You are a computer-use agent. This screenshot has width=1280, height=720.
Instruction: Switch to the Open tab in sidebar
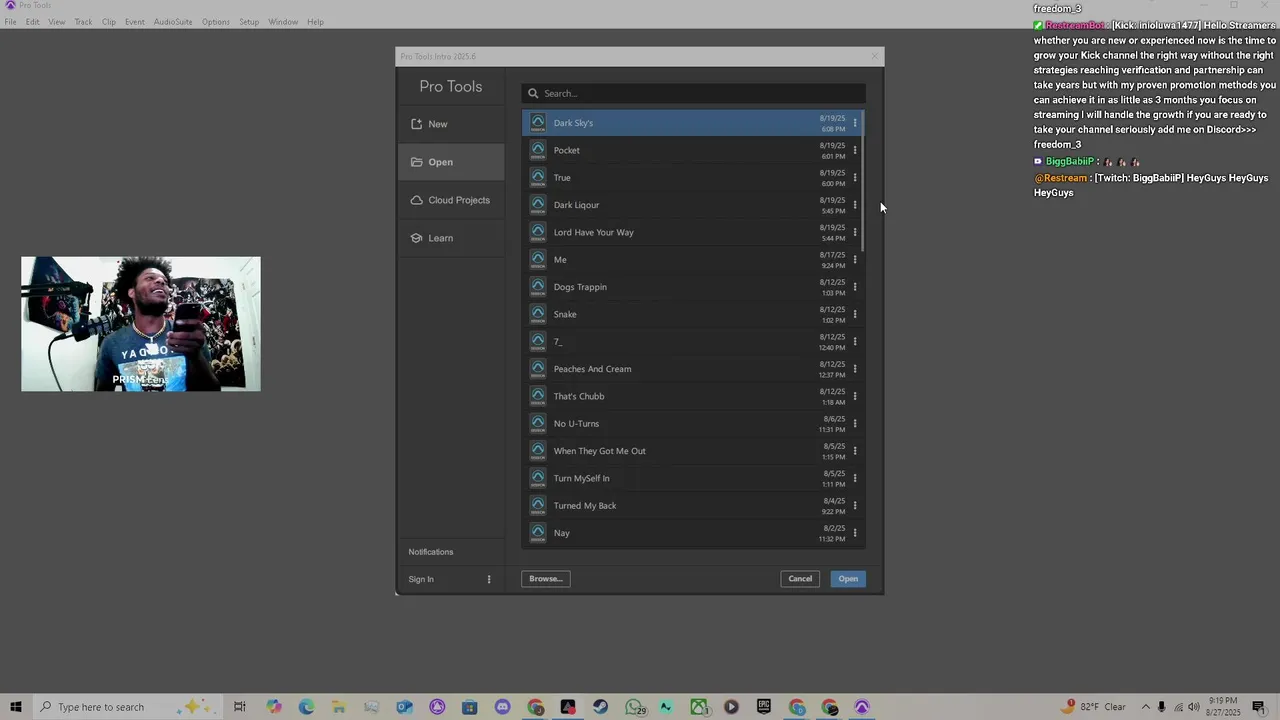point(451,162)
